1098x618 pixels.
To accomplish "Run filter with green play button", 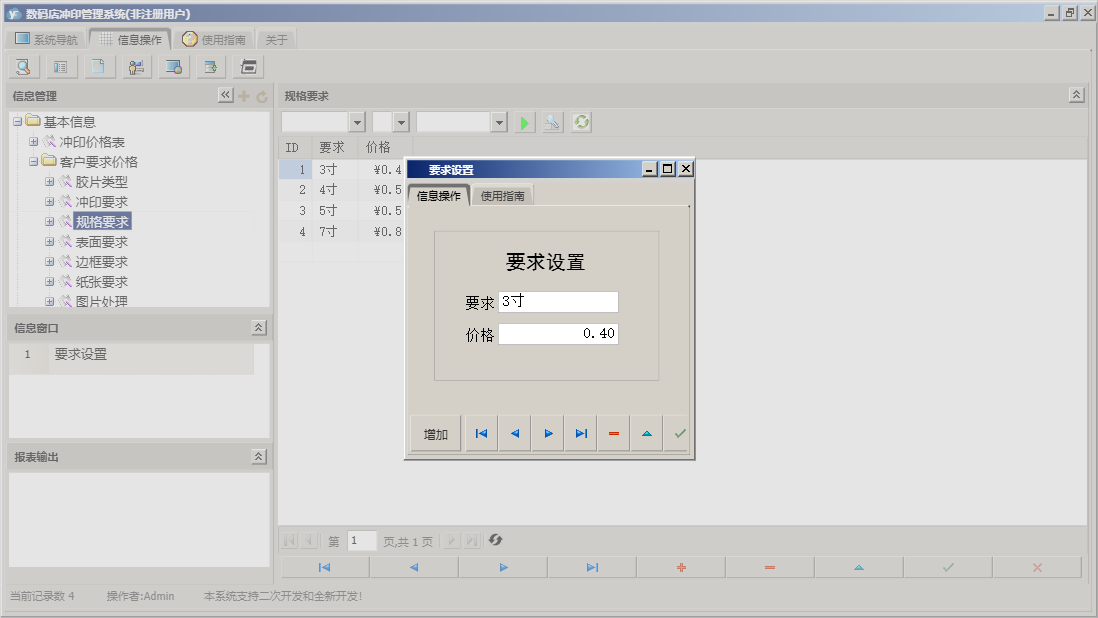I will [525, 122].
